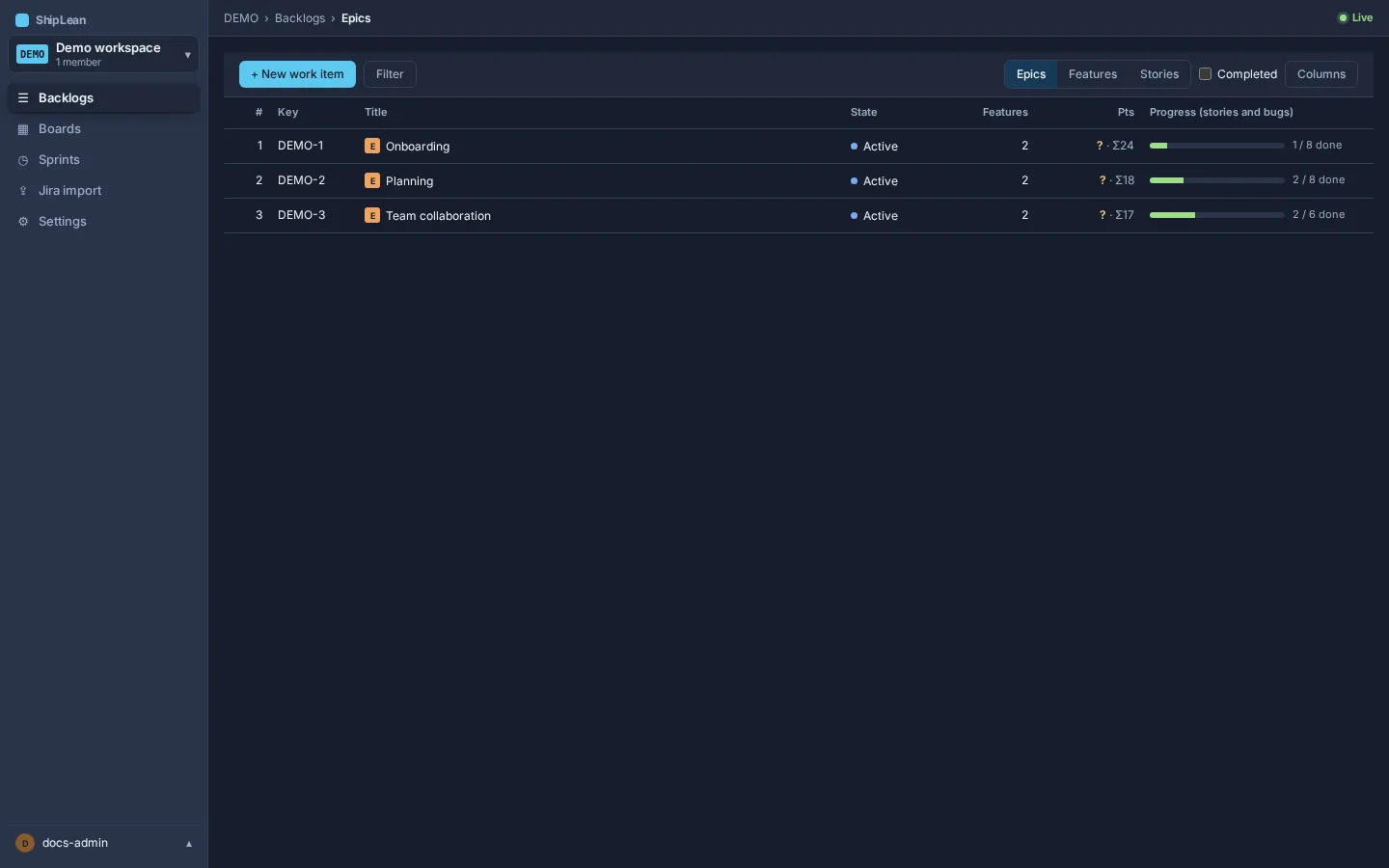1389x868 pixels.
Task: Click the docs-admin avatar icon
Action: point(25,843)
